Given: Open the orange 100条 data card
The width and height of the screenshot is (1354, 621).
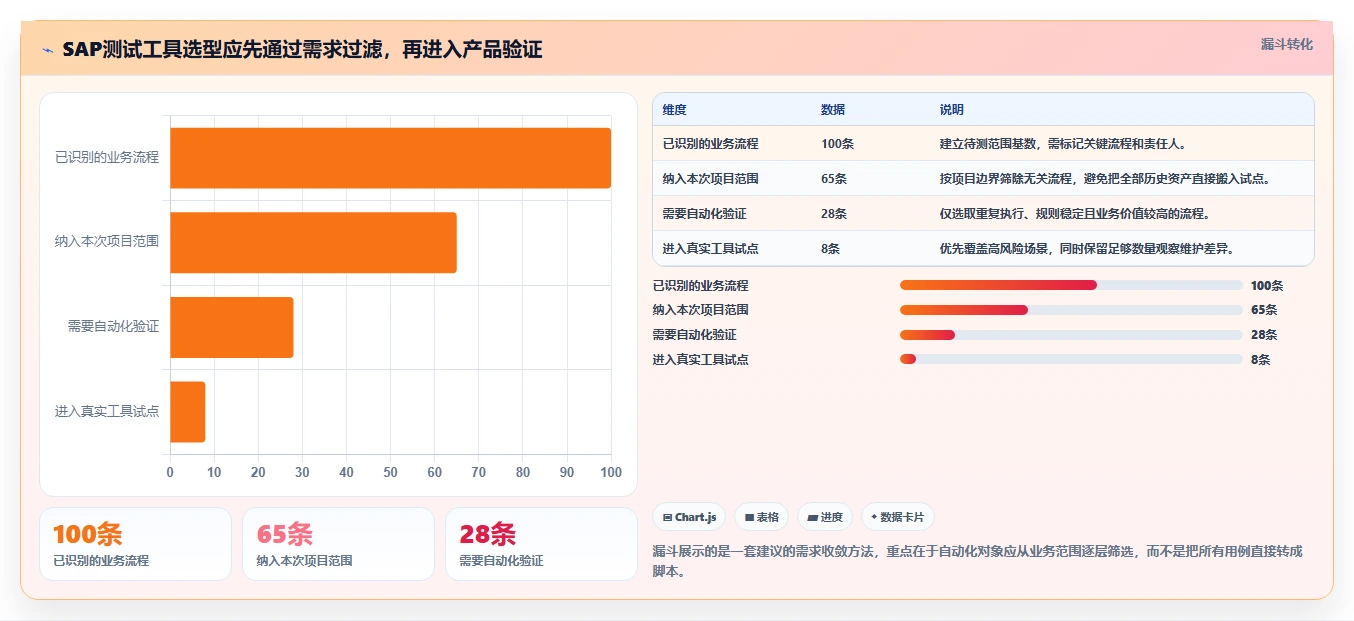Looking at the screenshot, I should (135, 544).
